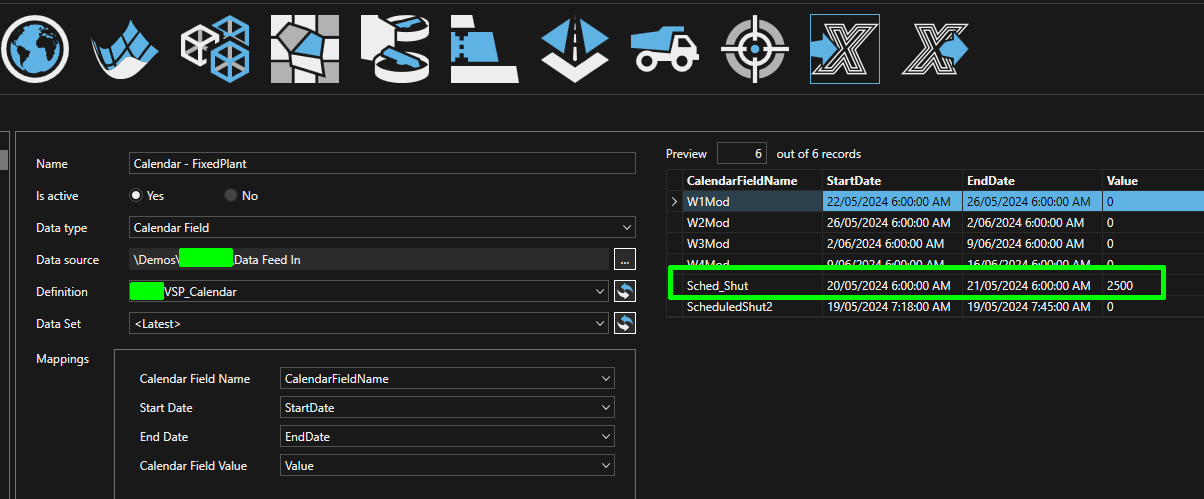The height and width of the screenshot is (499, 1204).
Task: Click the Data source browse button
Action: coord(625,260)
